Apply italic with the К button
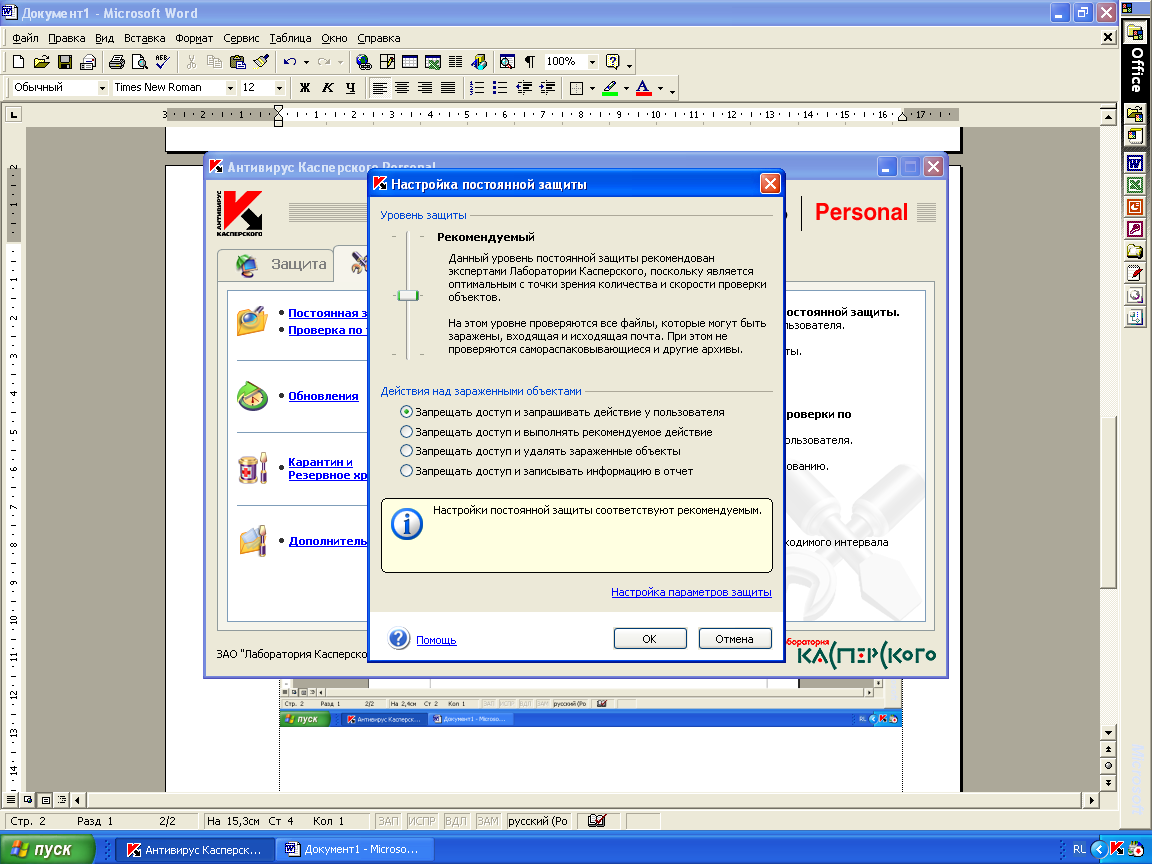The height and width of the screenshot is (864, 1152). [328, 88]
